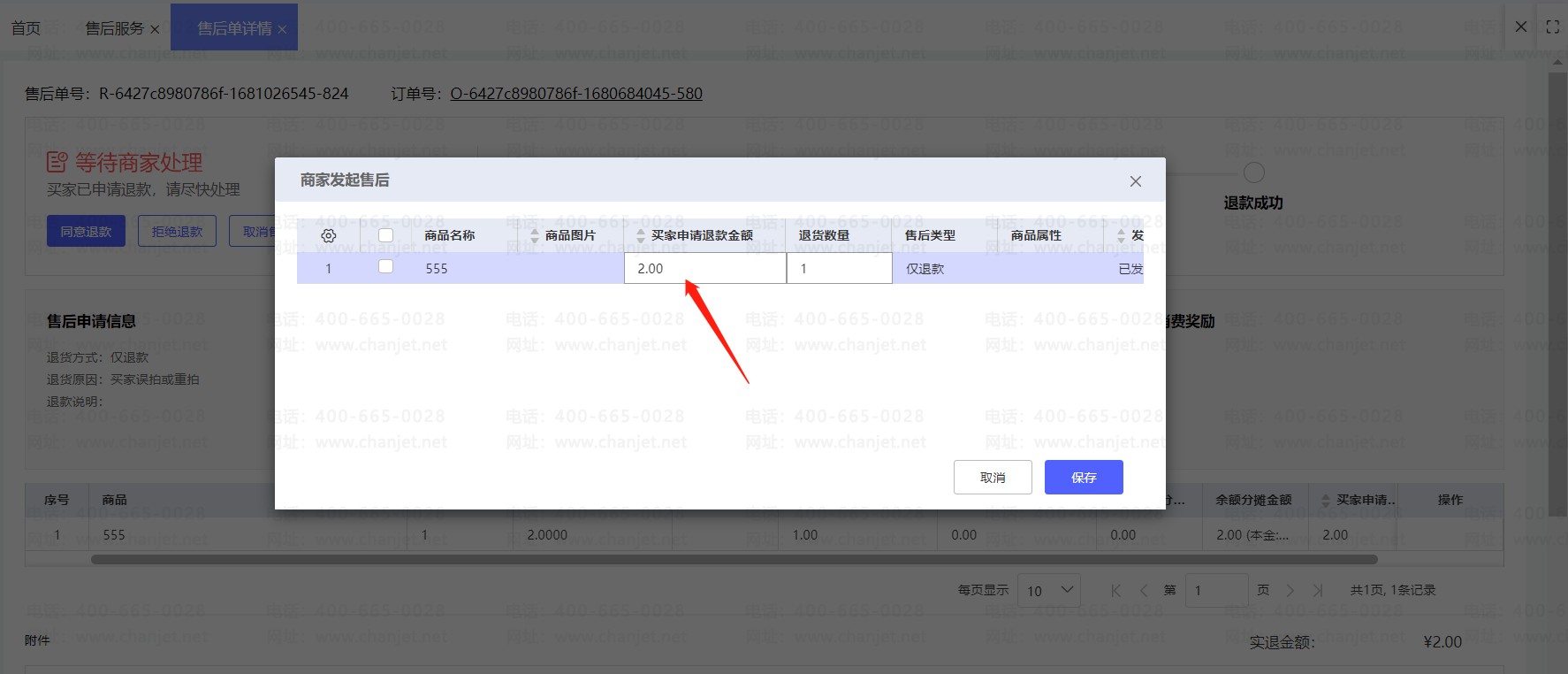
Task: Open the 每页显示 page size dropdown
Action: (1049, 590)
